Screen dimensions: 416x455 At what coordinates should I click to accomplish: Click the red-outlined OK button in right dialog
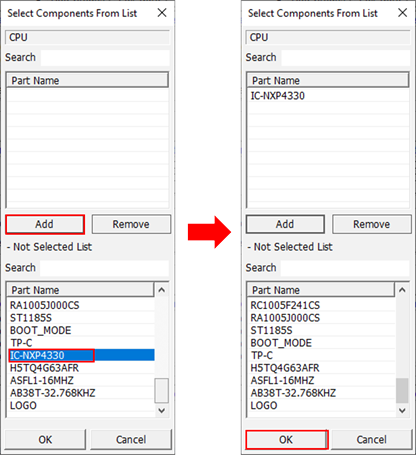[287, 440]
